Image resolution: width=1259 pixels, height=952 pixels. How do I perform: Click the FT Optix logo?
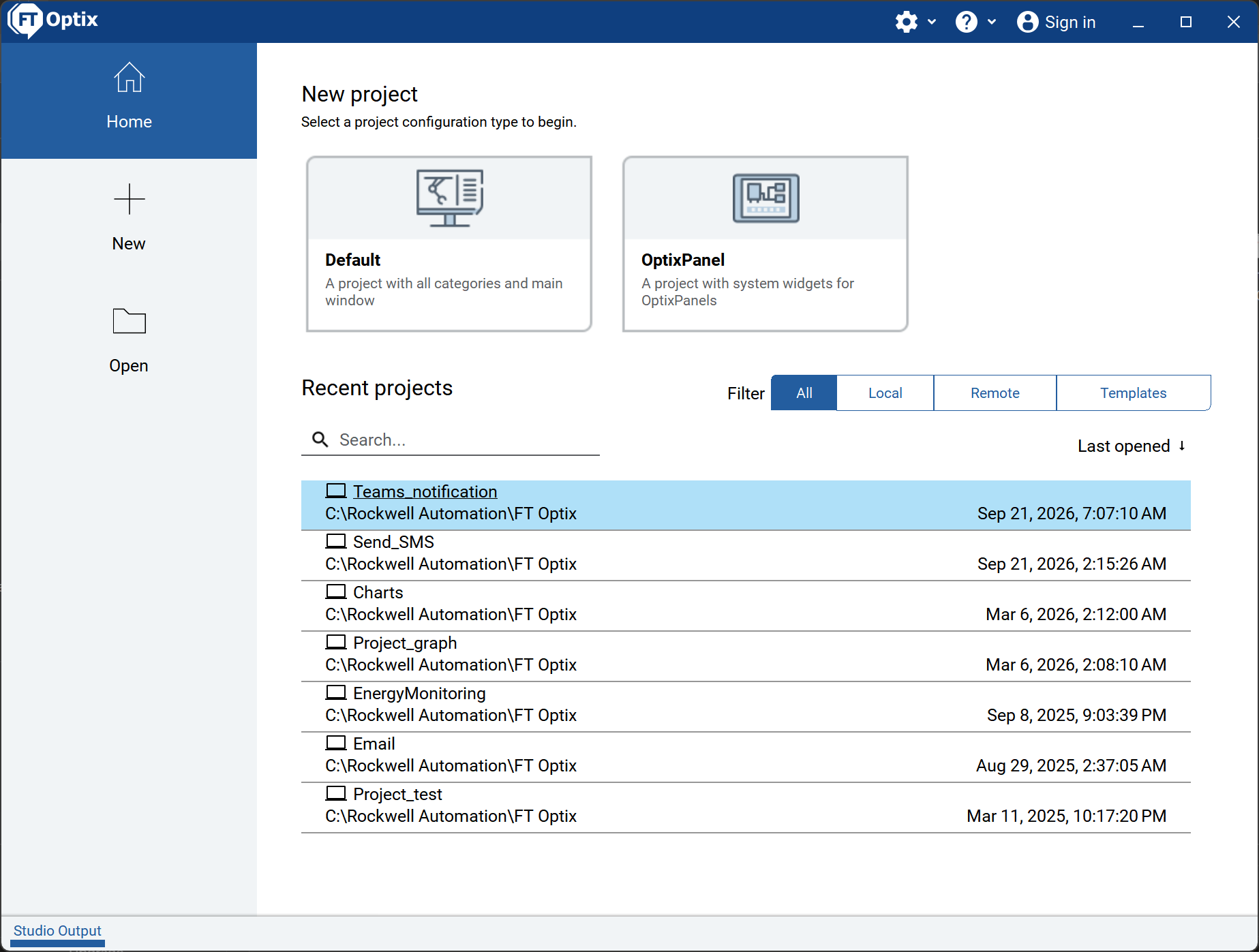tap(53, 20)
